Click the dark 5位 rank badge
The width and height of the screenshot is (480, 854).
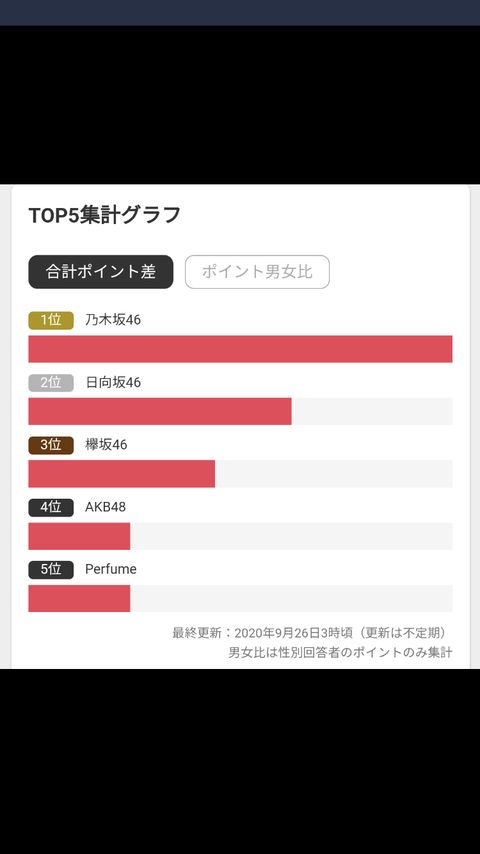51,570
